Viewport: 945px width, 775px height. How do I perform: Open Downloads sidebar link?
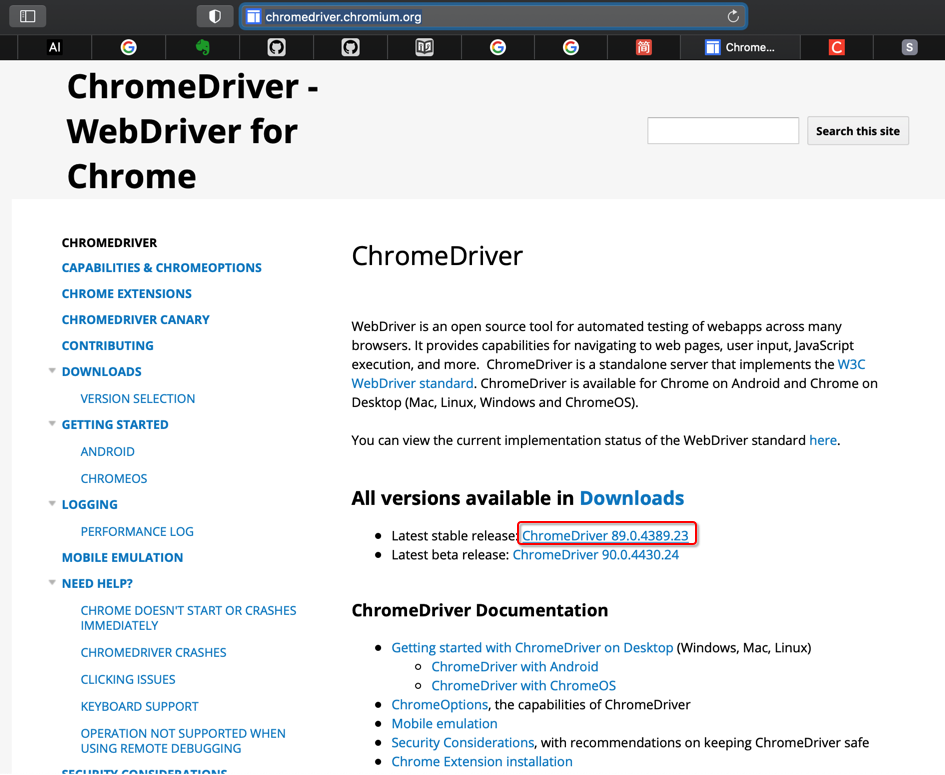[101, 372]
